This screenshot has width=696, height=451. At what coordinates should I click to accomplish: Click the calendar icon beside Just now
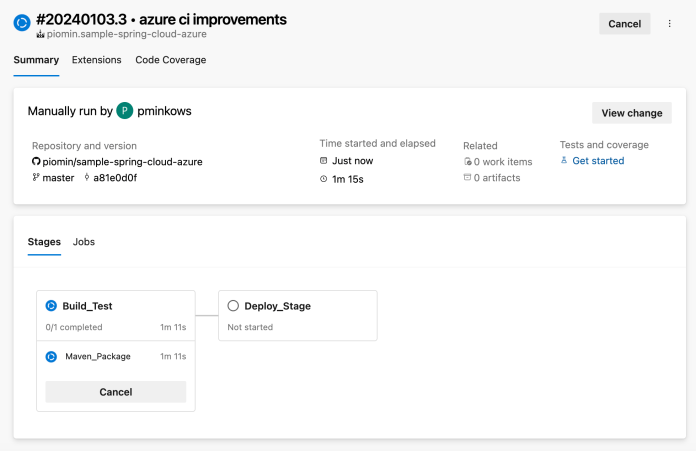[x=324, y=161]
